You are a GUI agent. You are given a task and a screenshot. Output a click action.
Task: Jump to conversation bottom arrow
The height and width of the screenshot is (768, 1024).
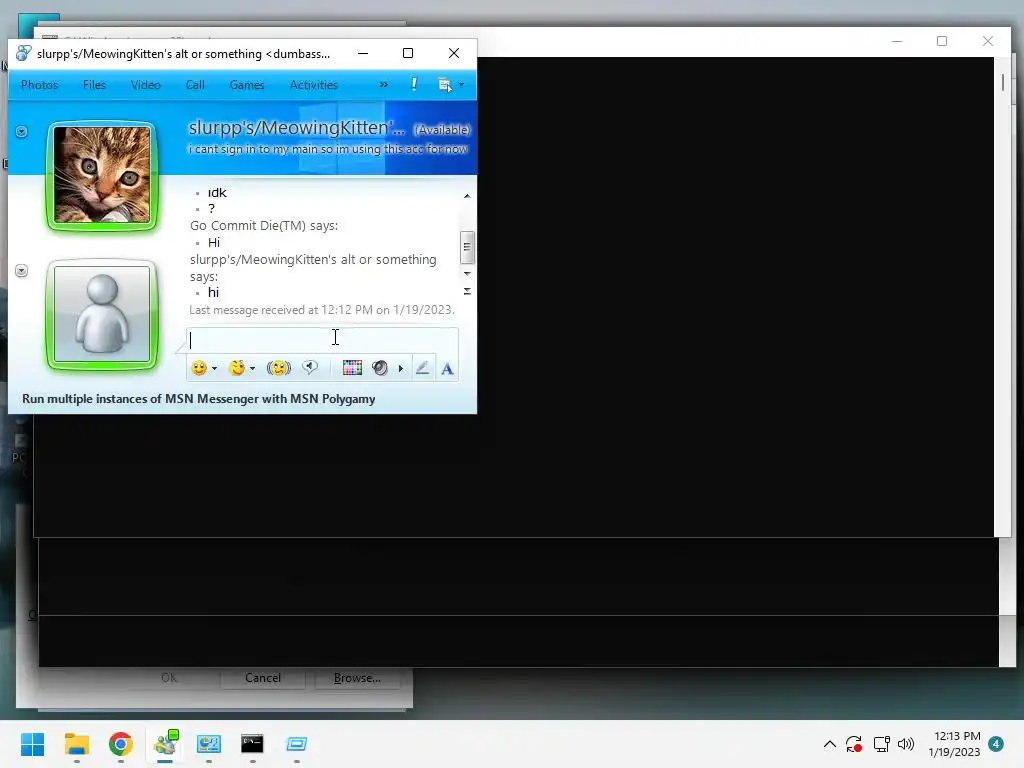click(467, 291)
